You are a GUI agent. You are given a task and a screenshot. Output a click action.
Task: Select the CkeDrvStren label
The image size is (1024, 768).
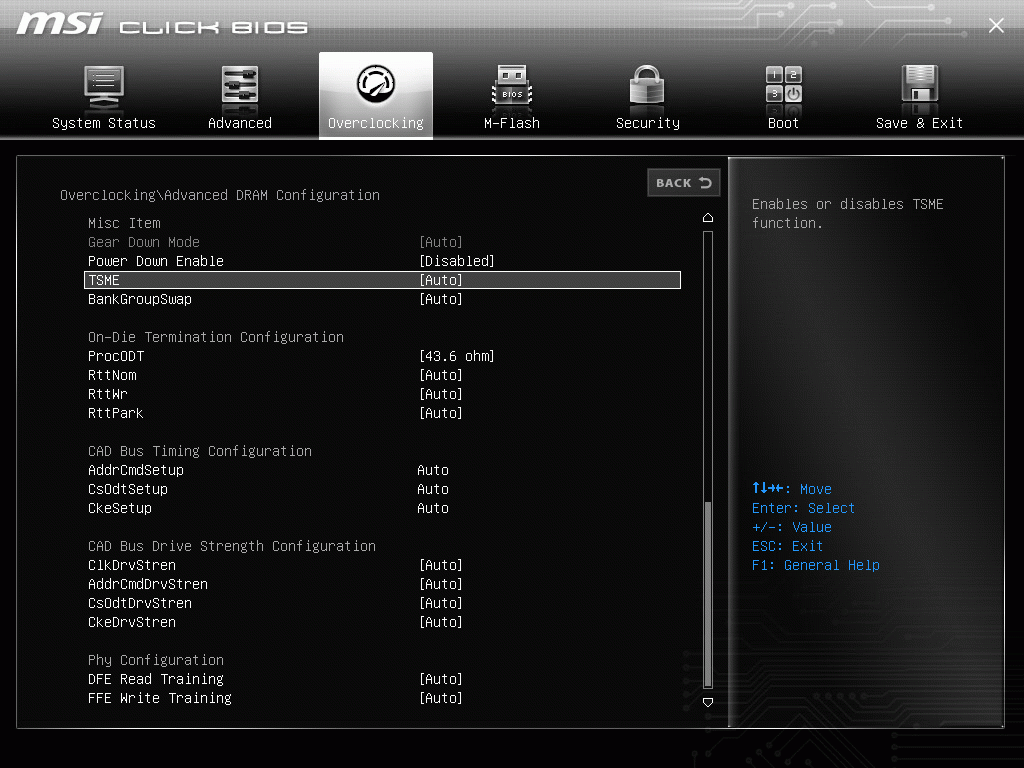132,622
